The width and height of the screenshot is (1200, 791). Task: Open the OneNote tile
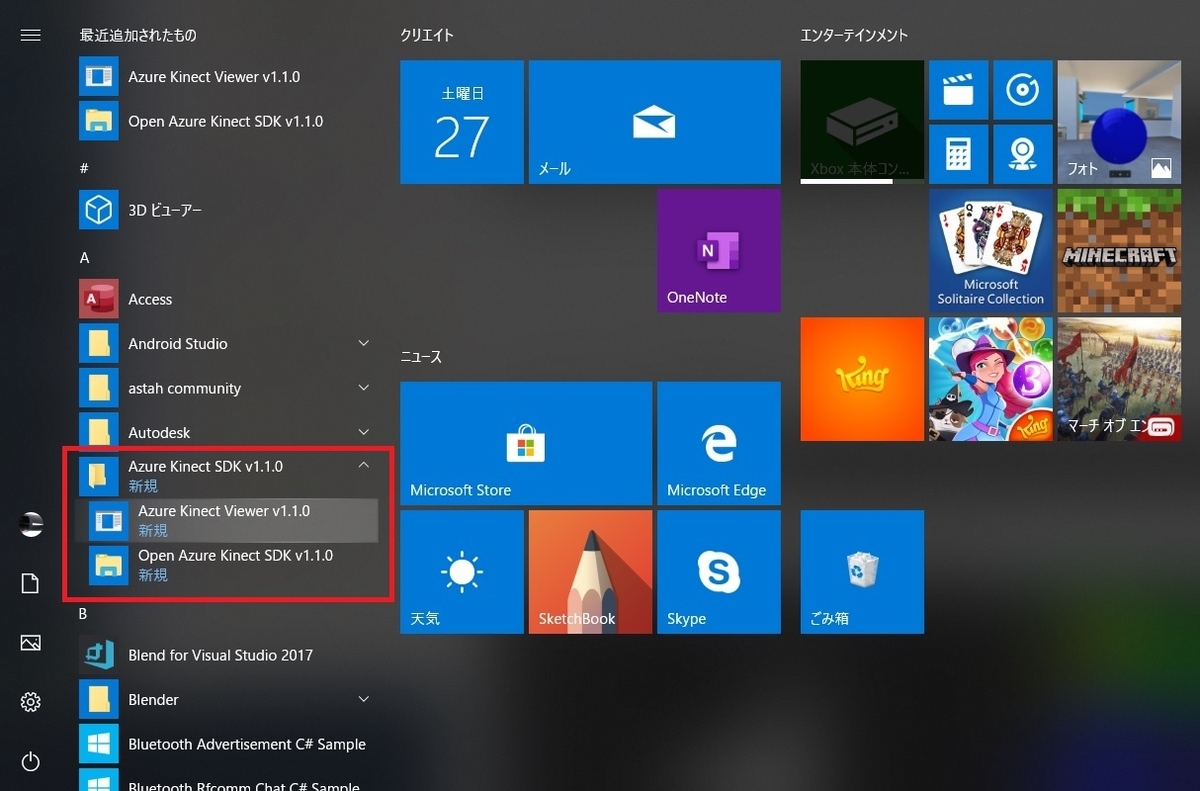pyautogui.click(x=718, y=251)
